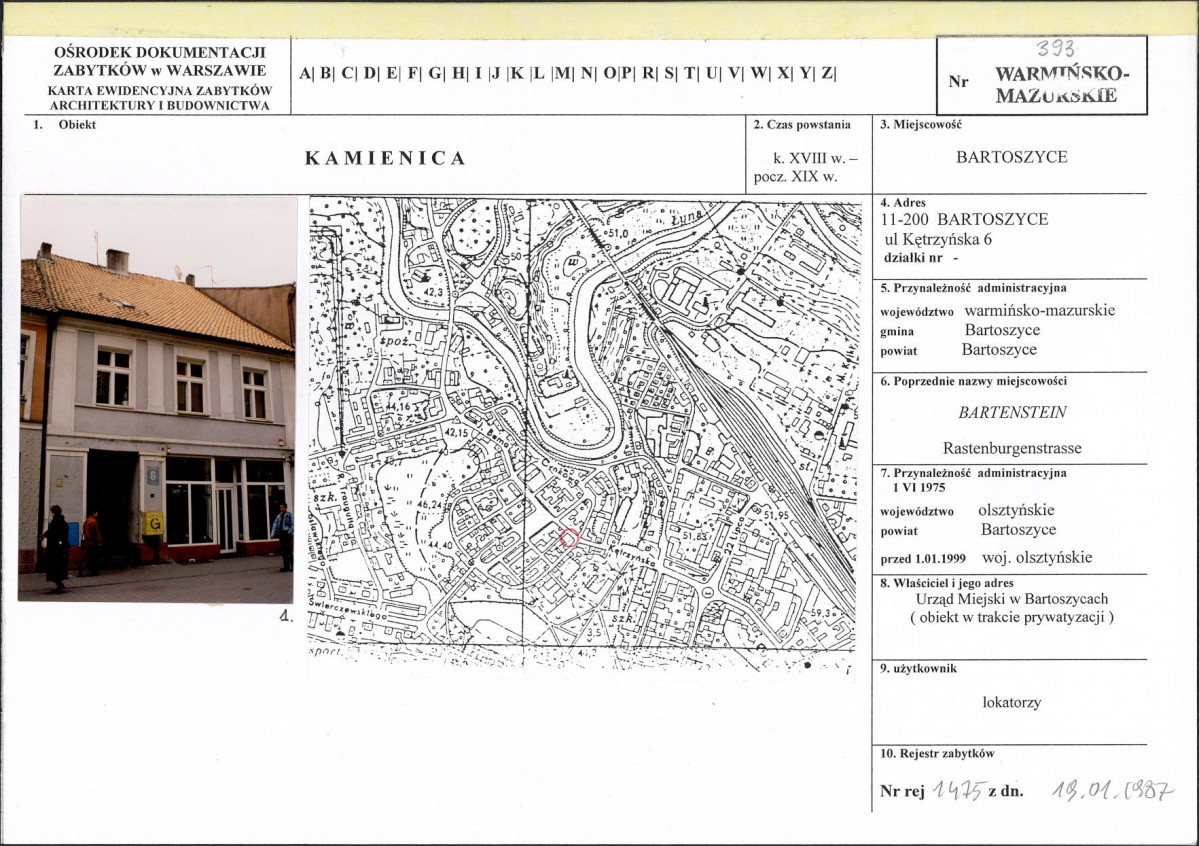Click the yellow "G" sign in the photo
Image resolution: width=1199 pixels, height=846 pixels.
[153, 524]
